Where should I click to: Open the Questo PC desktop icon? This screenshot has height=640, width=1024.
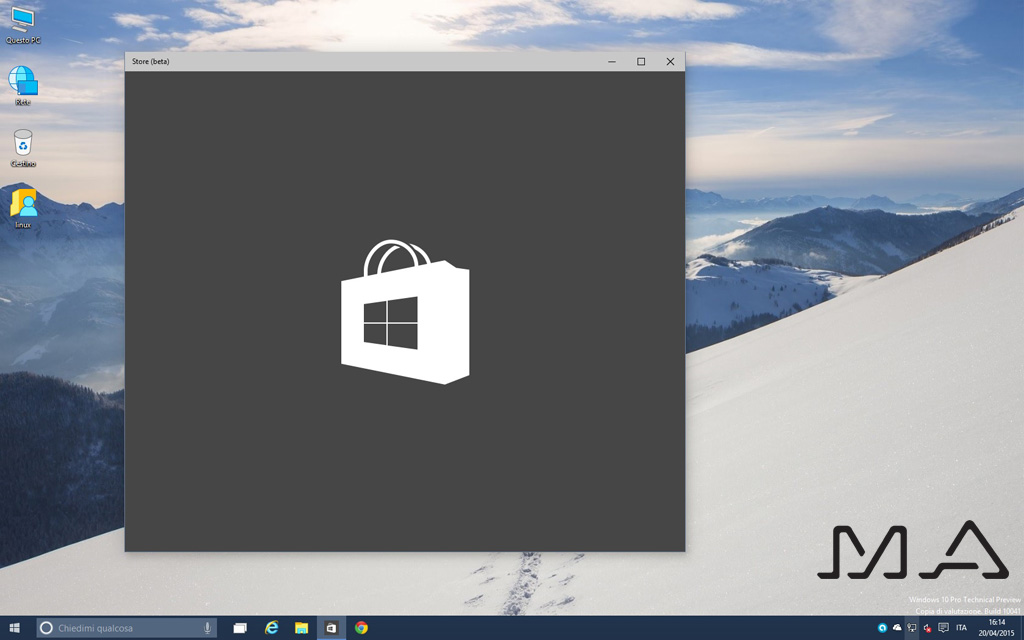point(23,25)
